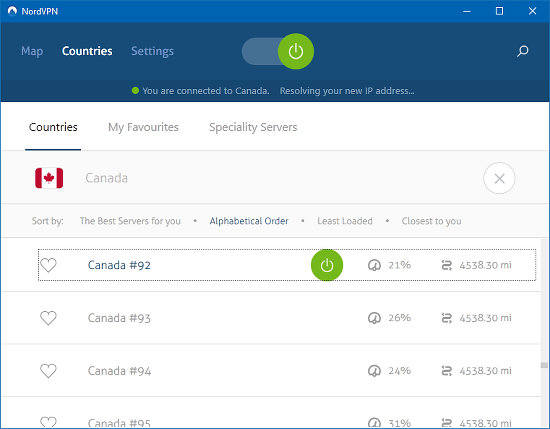
Task: Disconnect using Canada #92 power button
Action: tap(327, 265)
